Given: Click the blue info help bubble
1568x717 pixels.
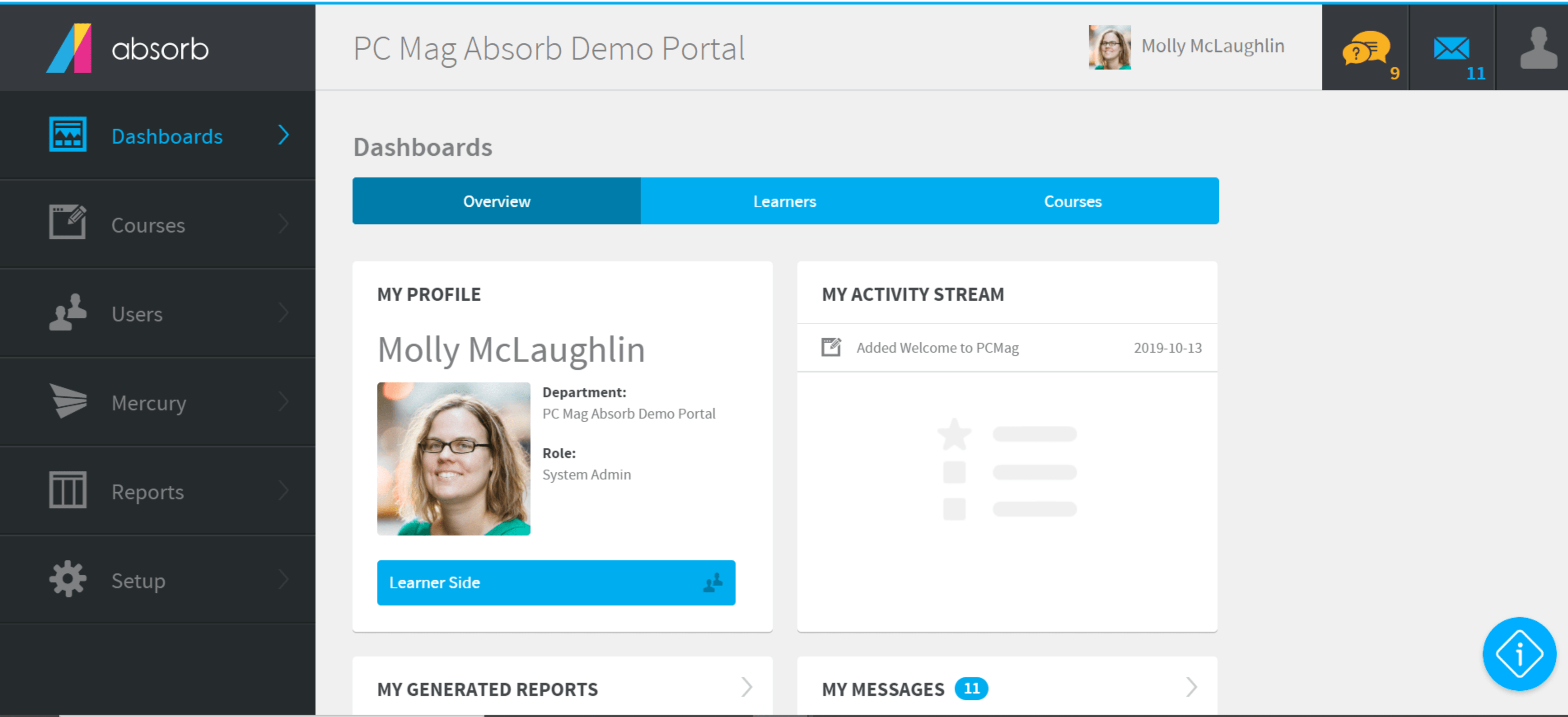Looking at the screenshot, I should 1519,654.
